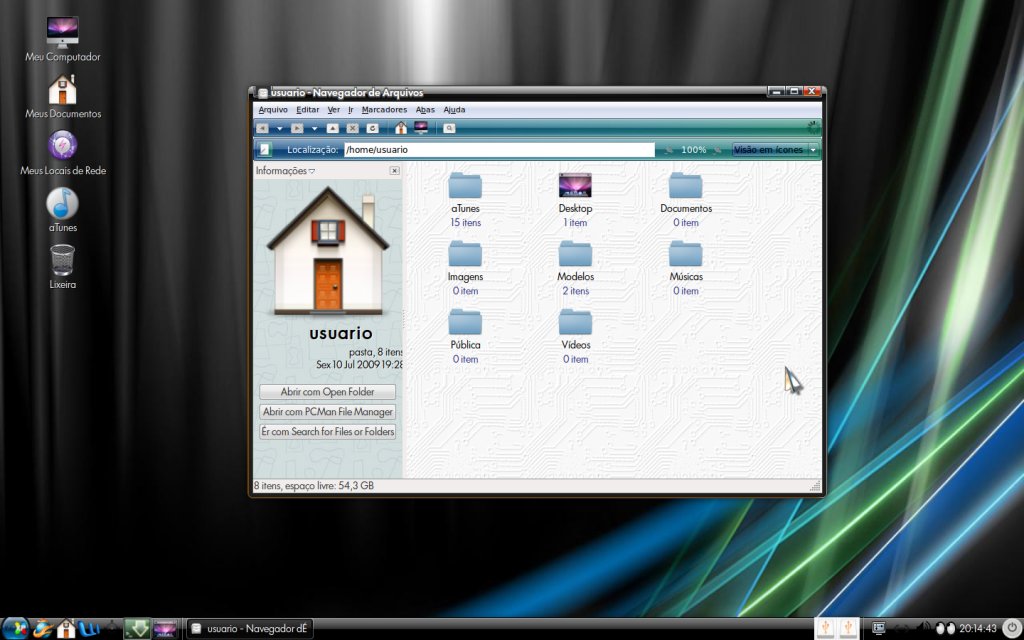Collapse the Informações panel disclosure triangle
1024x640 pixels.
coord(310,170)
